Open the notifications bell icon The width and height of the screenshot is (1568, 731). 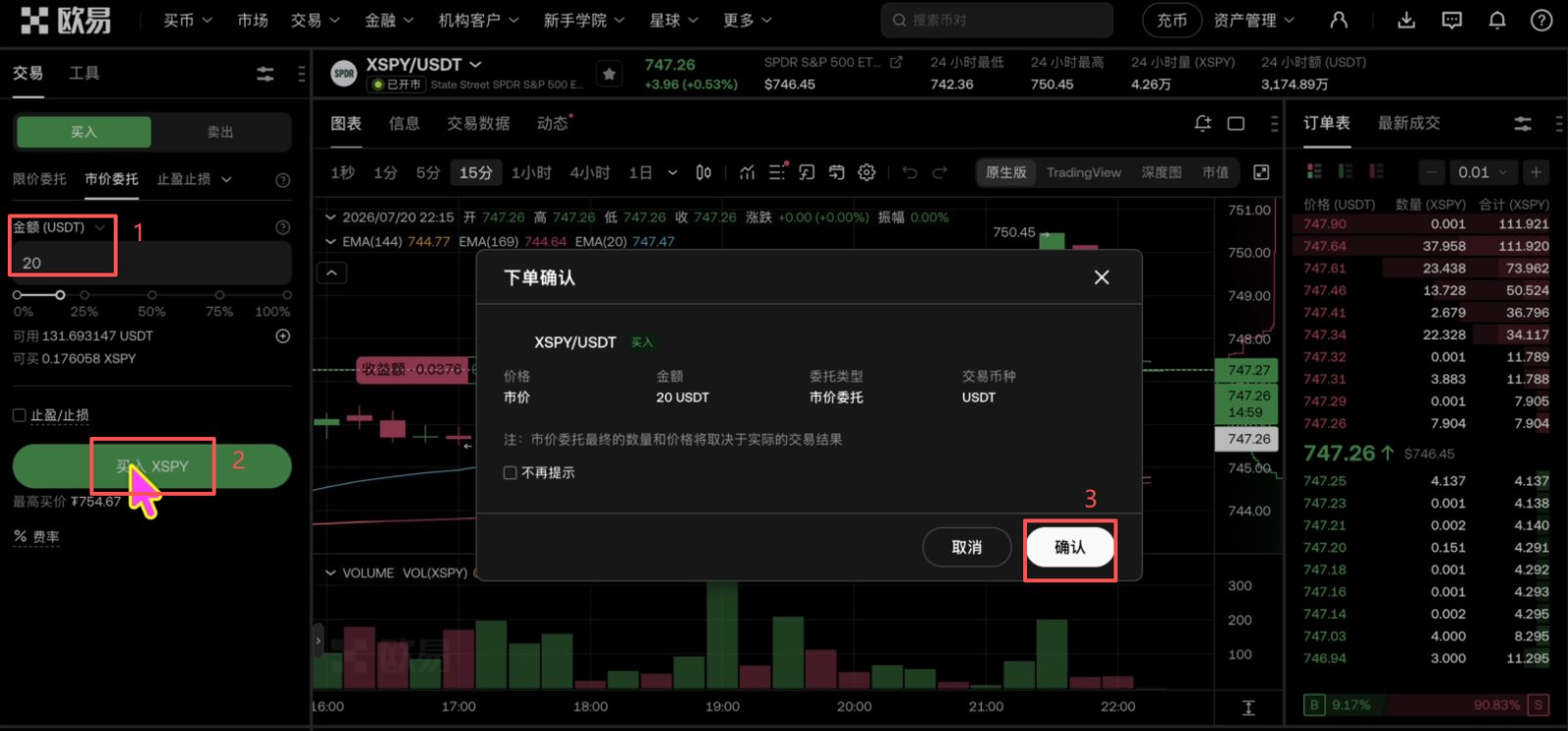[1497, 20]
